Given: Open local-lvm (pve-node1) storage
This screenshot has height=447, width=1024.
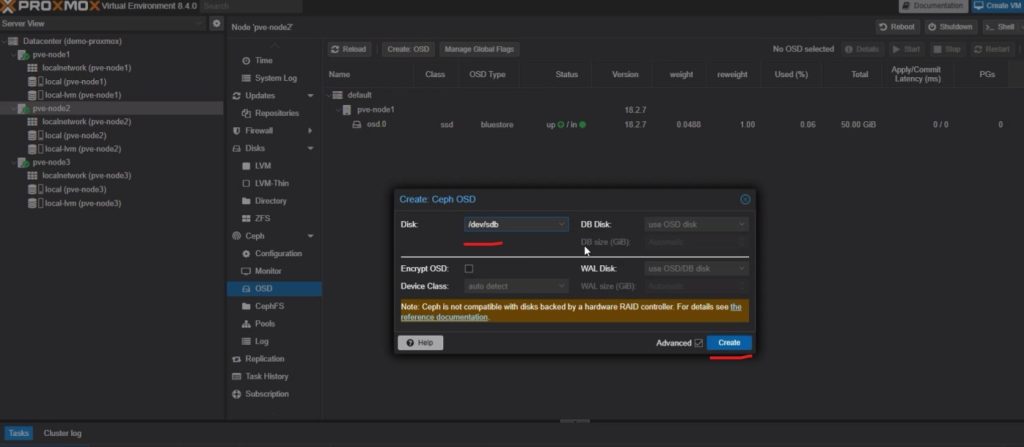Looking at the screenshot, I should [83, 95].
